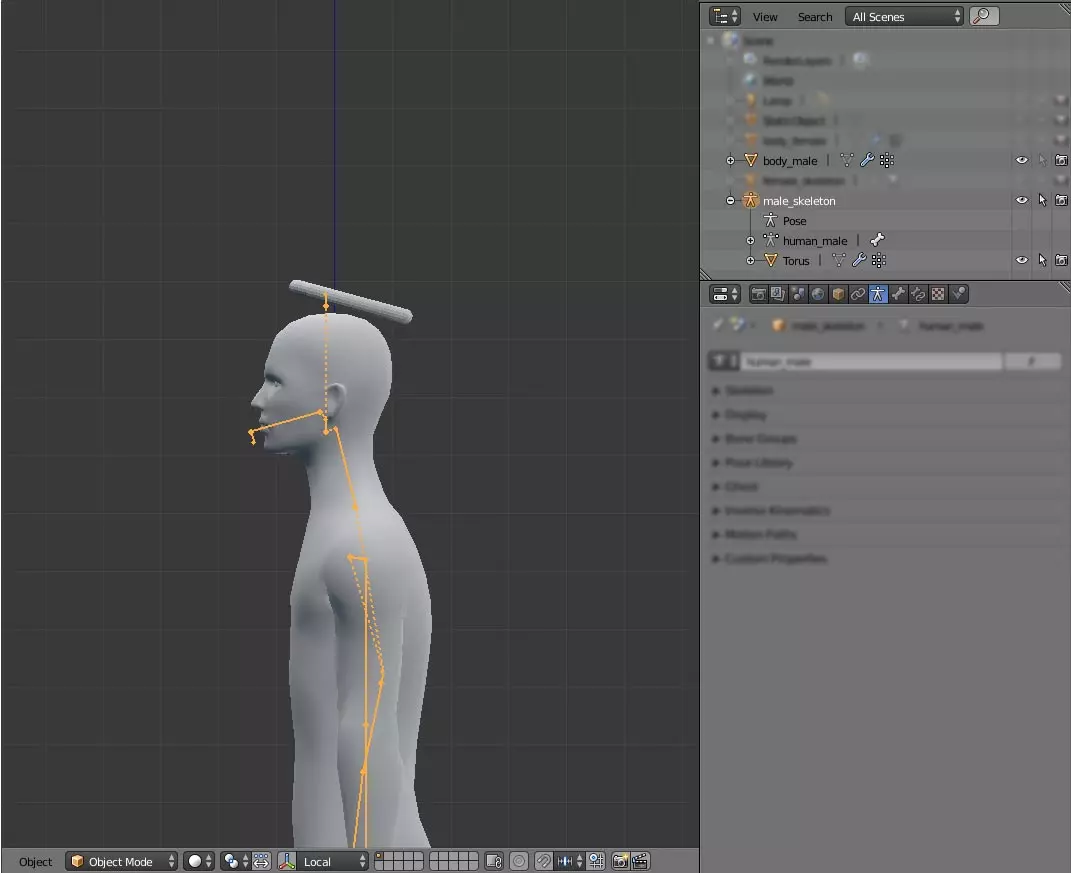
Task: Click the first highlighted layer button
Action: pos(379,857)
